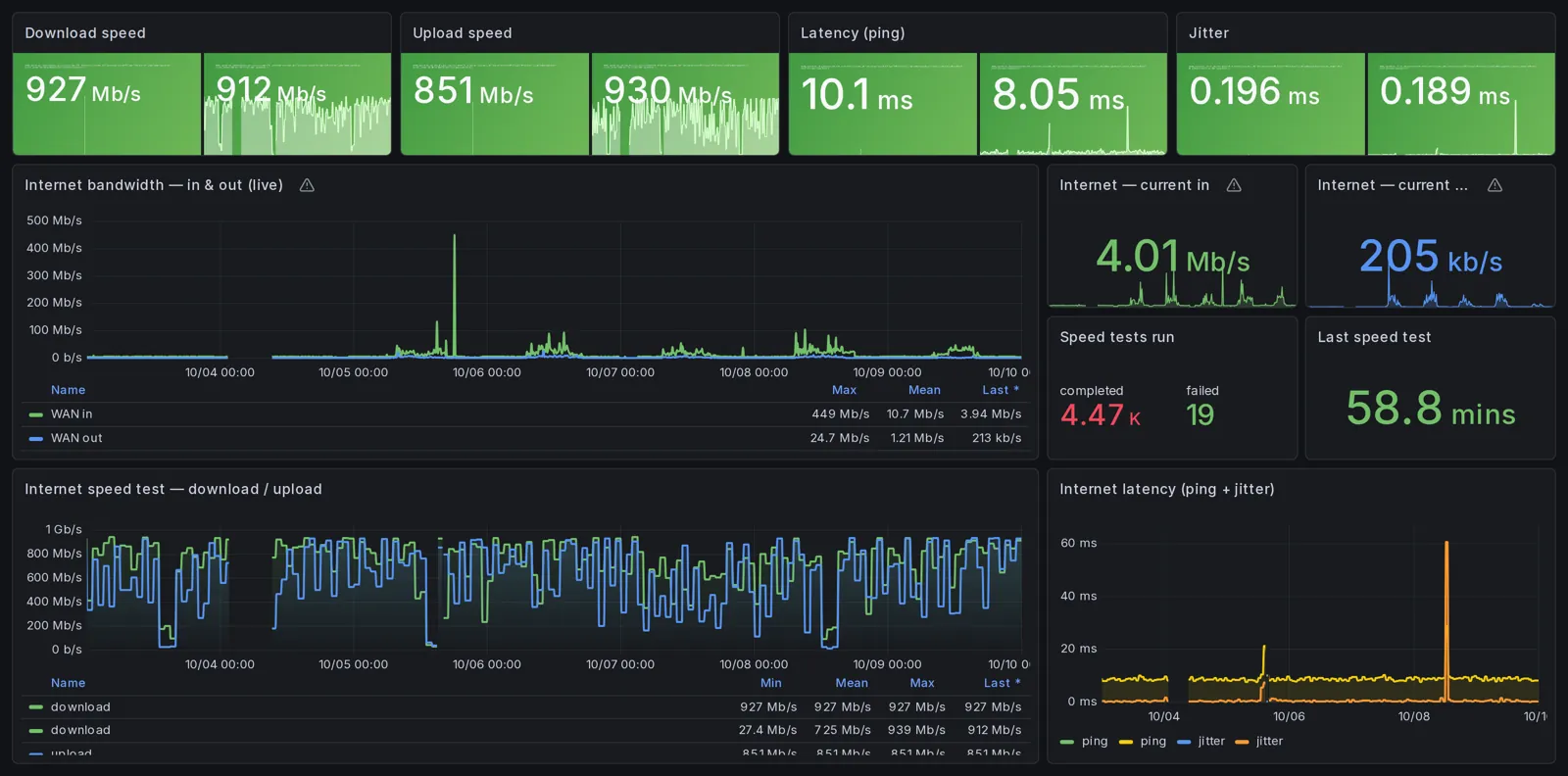Click the blue WAN out legend color marker
The height and width of the screenshot is (776, 1568).
coord(36,438)
